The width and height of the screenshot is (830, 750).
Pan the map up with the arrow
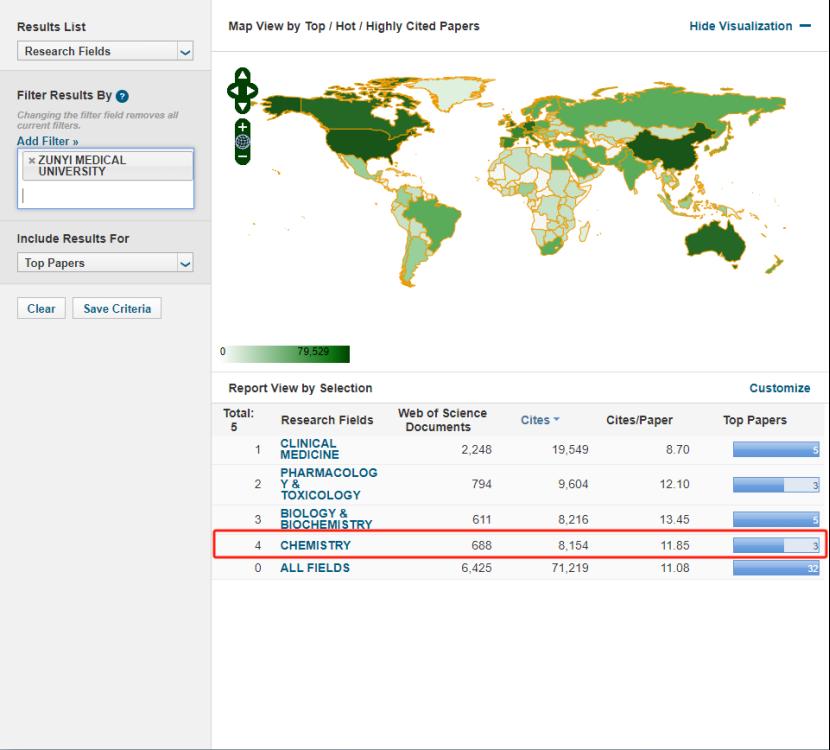tap(243, 76)
